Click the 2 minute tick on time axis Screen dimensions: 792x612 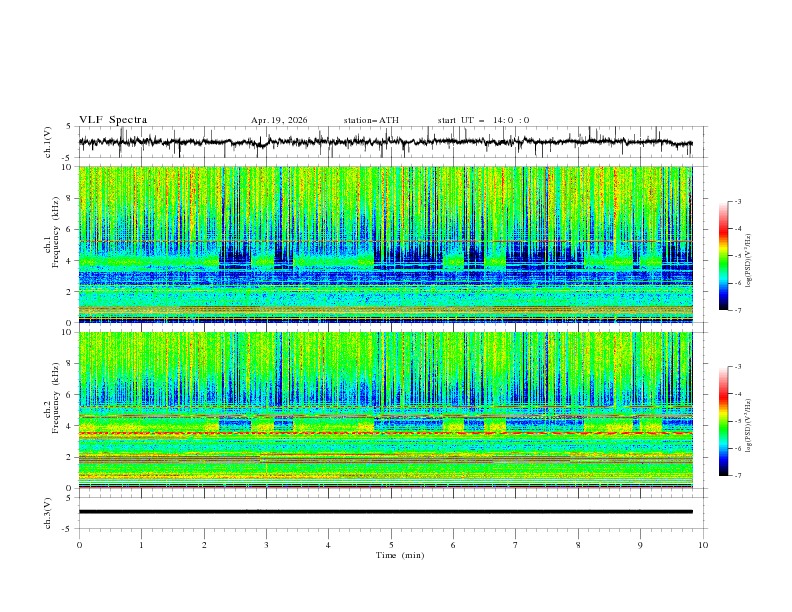tap(204, 545)
